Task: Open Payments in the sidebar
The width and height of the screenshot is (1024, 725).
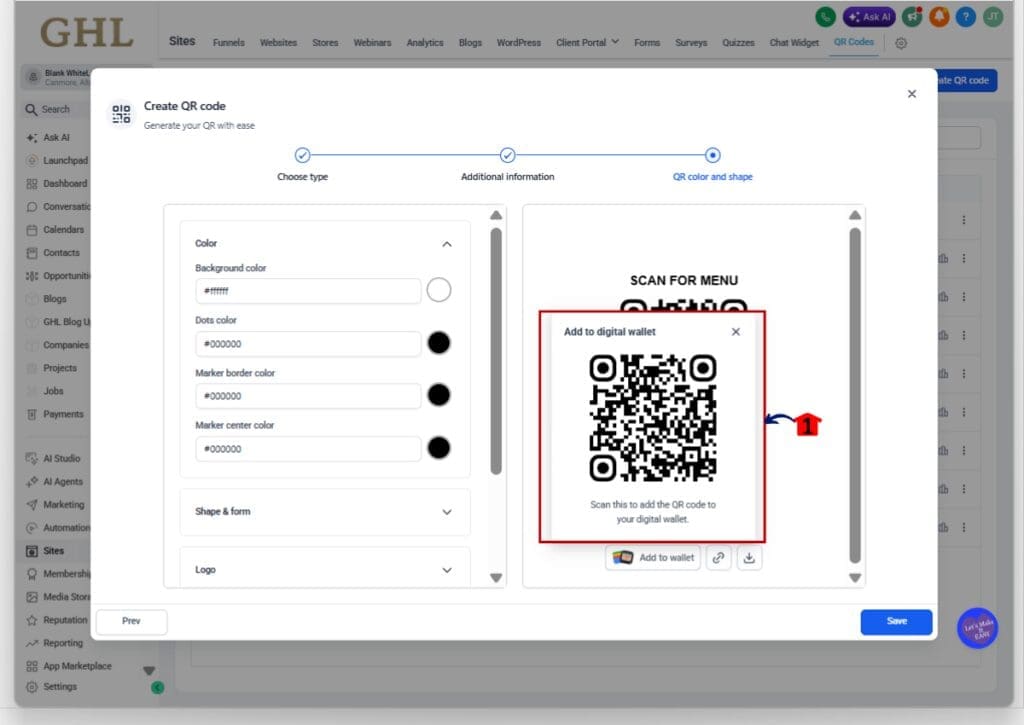Action: pyautogui.click(x=57, y=414)
